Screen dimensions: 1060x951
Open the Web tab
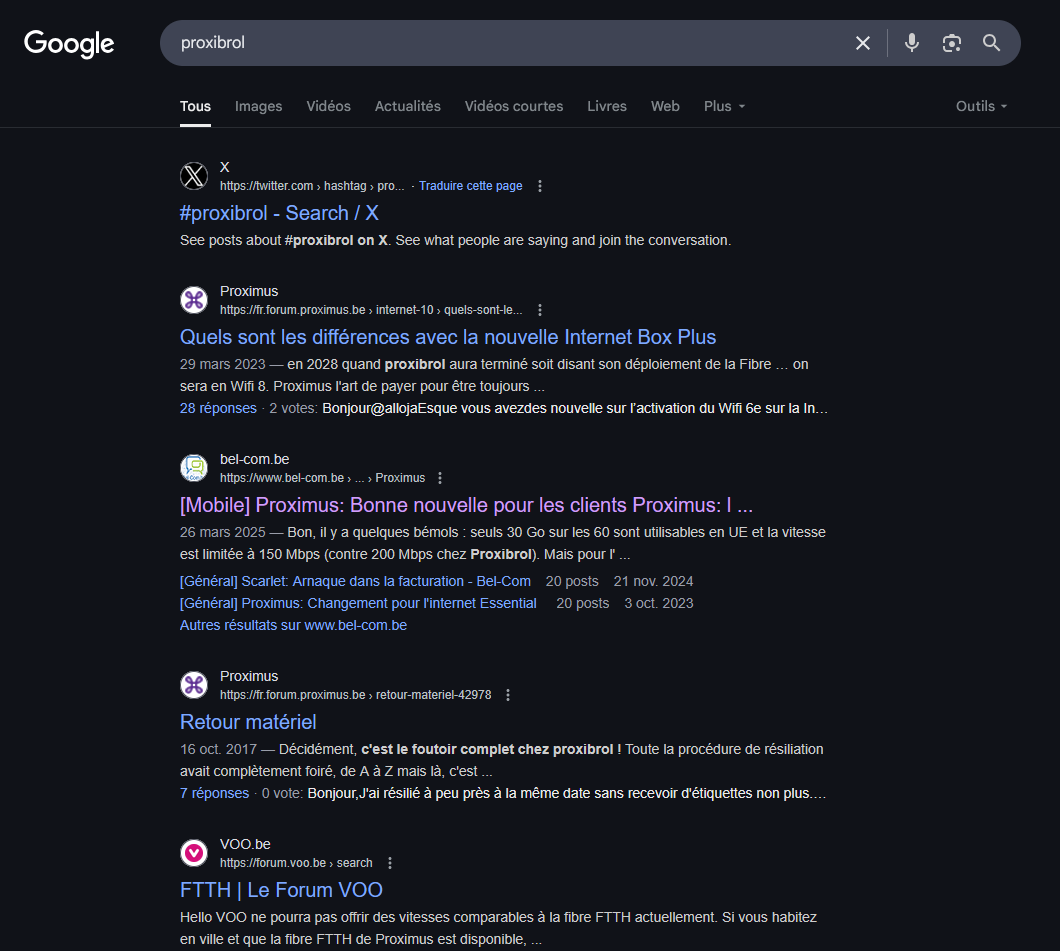[665, 106]
